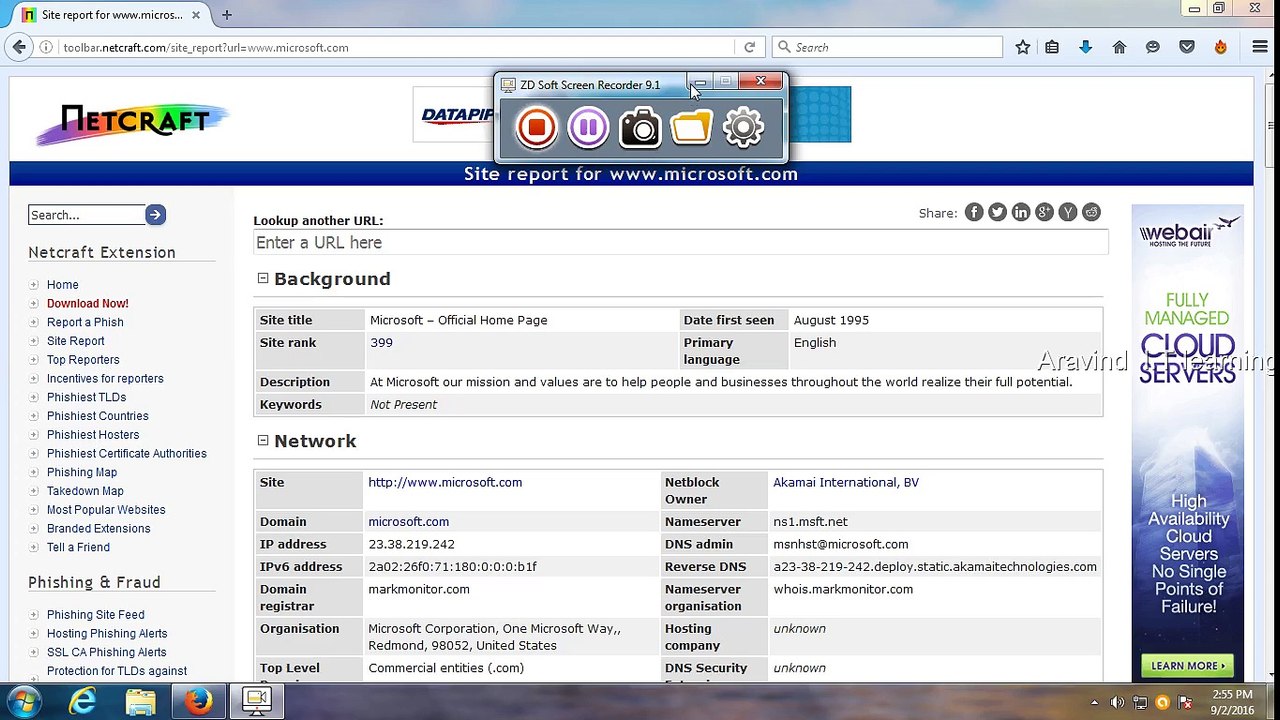Screen dimensions: 1280x720
Task: Collapse the Background section
Action: (263, 278)
